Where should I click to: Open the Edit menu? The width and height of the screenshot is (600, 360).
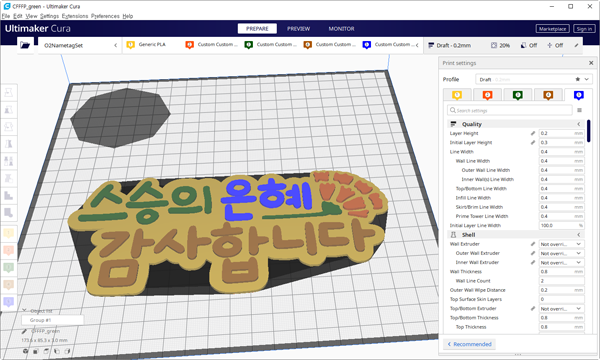point(18,16)
